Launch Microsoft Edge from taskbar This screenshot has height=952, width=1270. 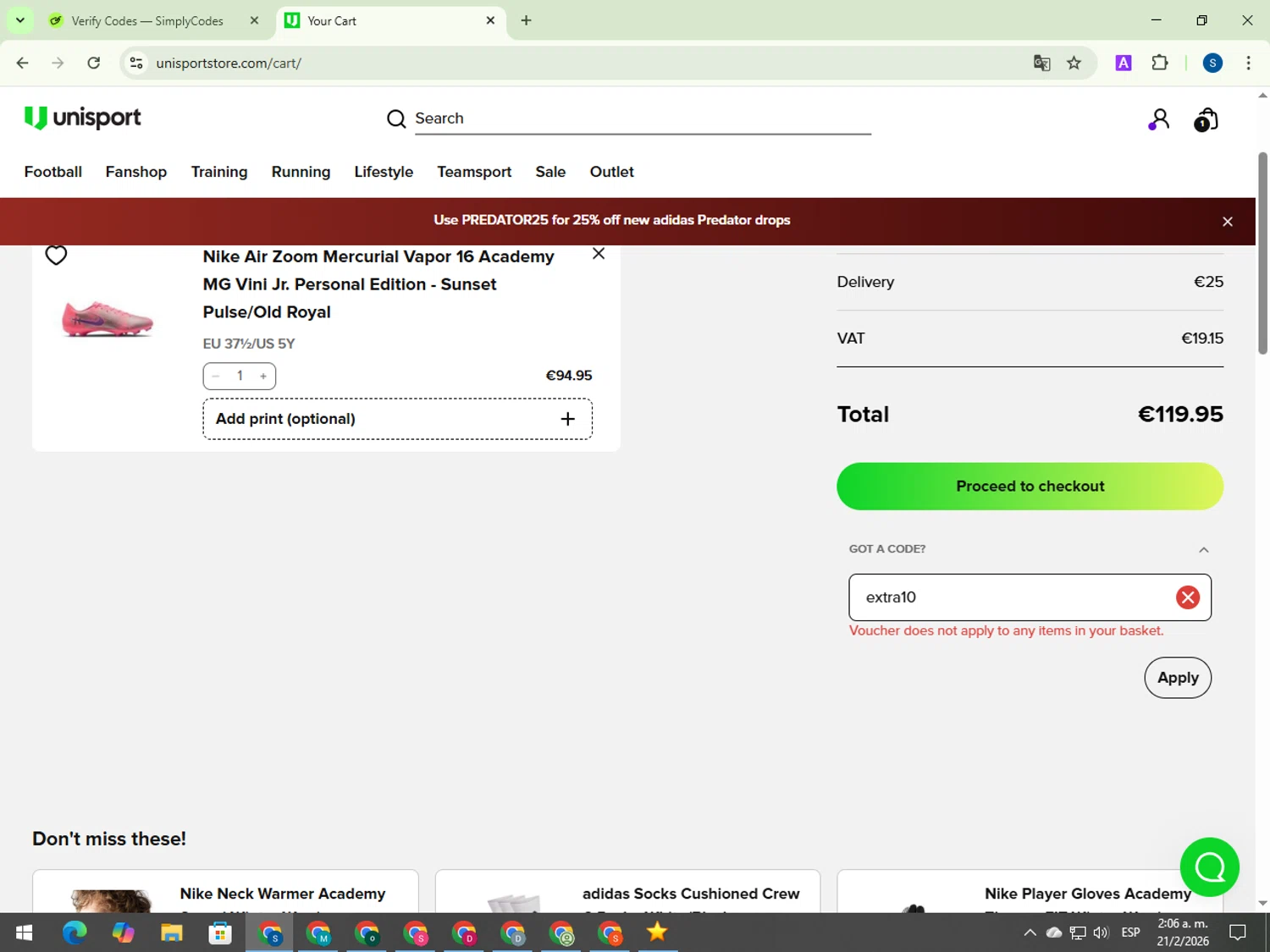[x=75, y=933]
